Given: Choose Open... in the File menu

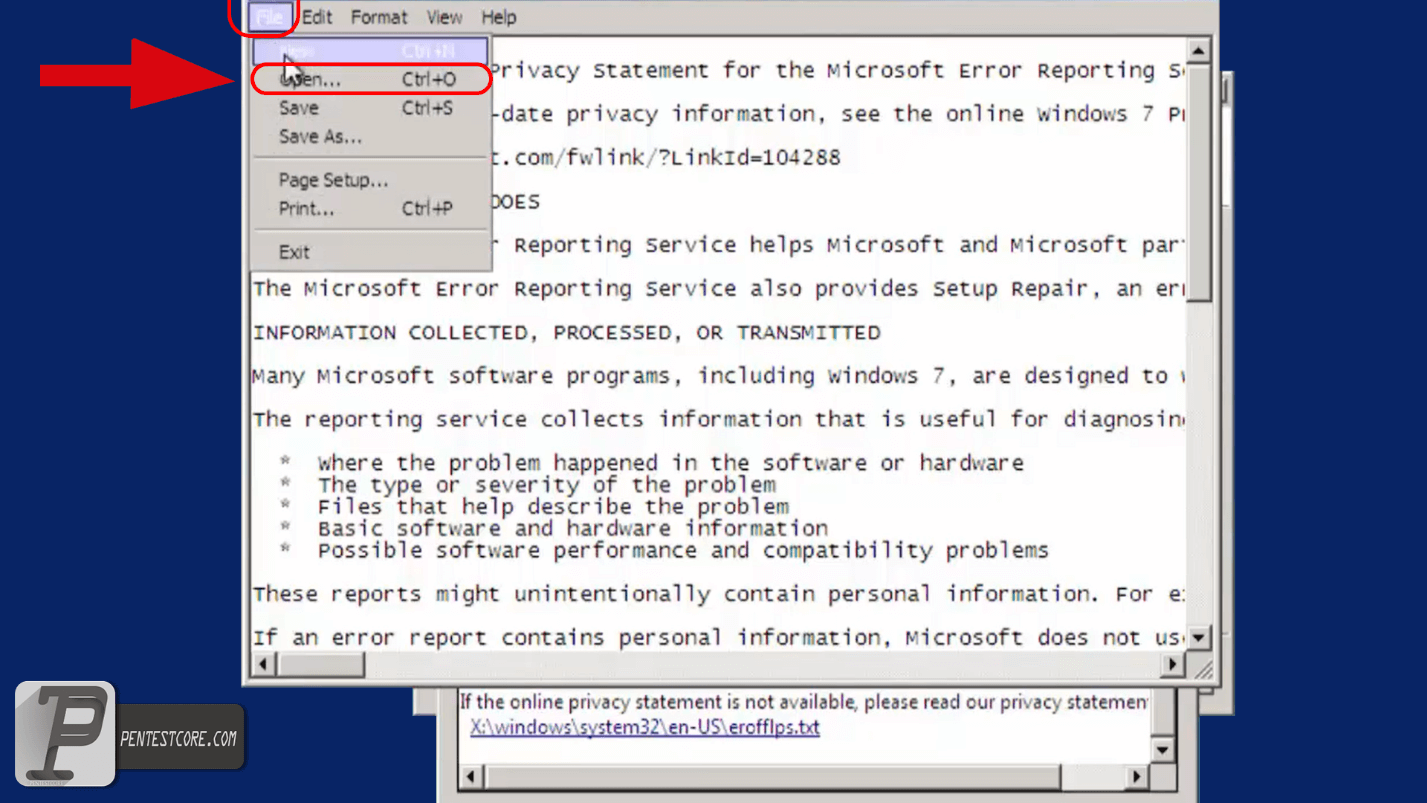Looking at the screenshot, I should [x=371, y=79].
